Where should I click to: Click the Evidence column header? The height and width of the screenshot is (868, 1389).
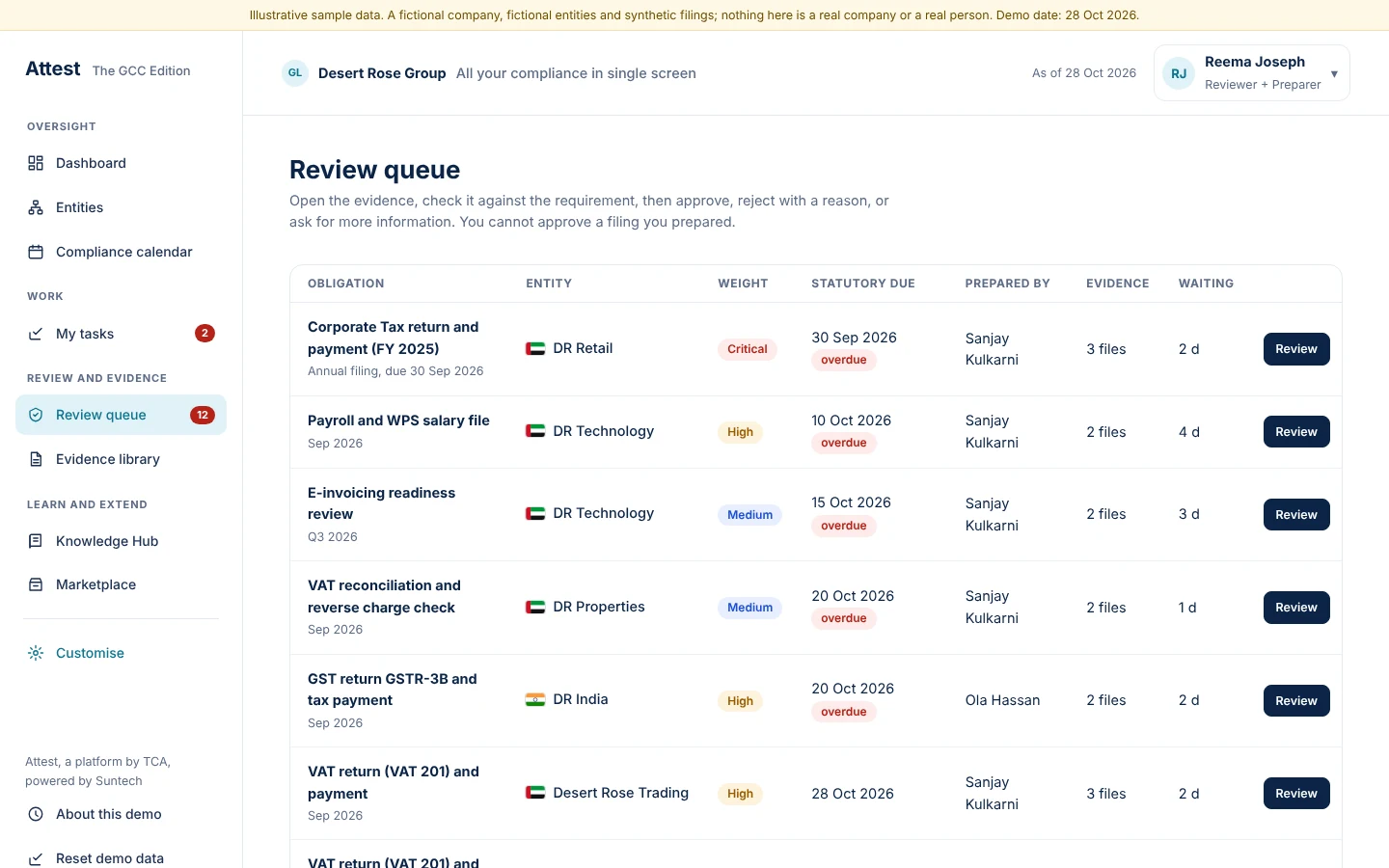point(1118,284)
